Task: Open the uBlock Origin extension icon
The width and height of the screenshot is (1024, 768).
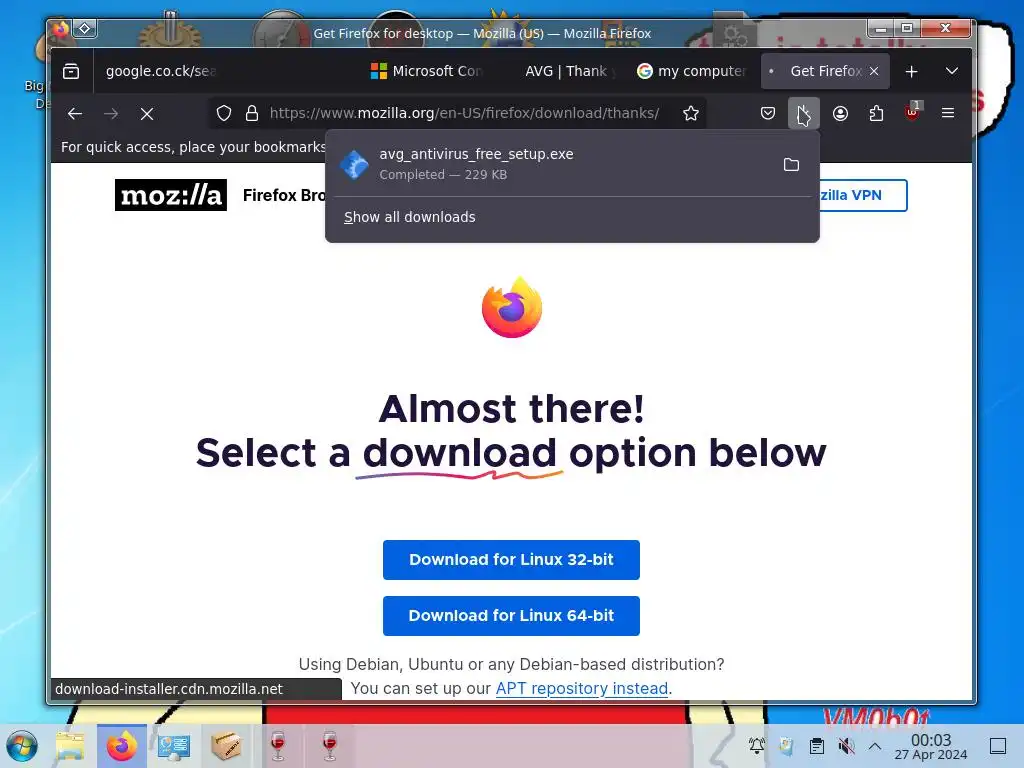Action: pos(912,112)
